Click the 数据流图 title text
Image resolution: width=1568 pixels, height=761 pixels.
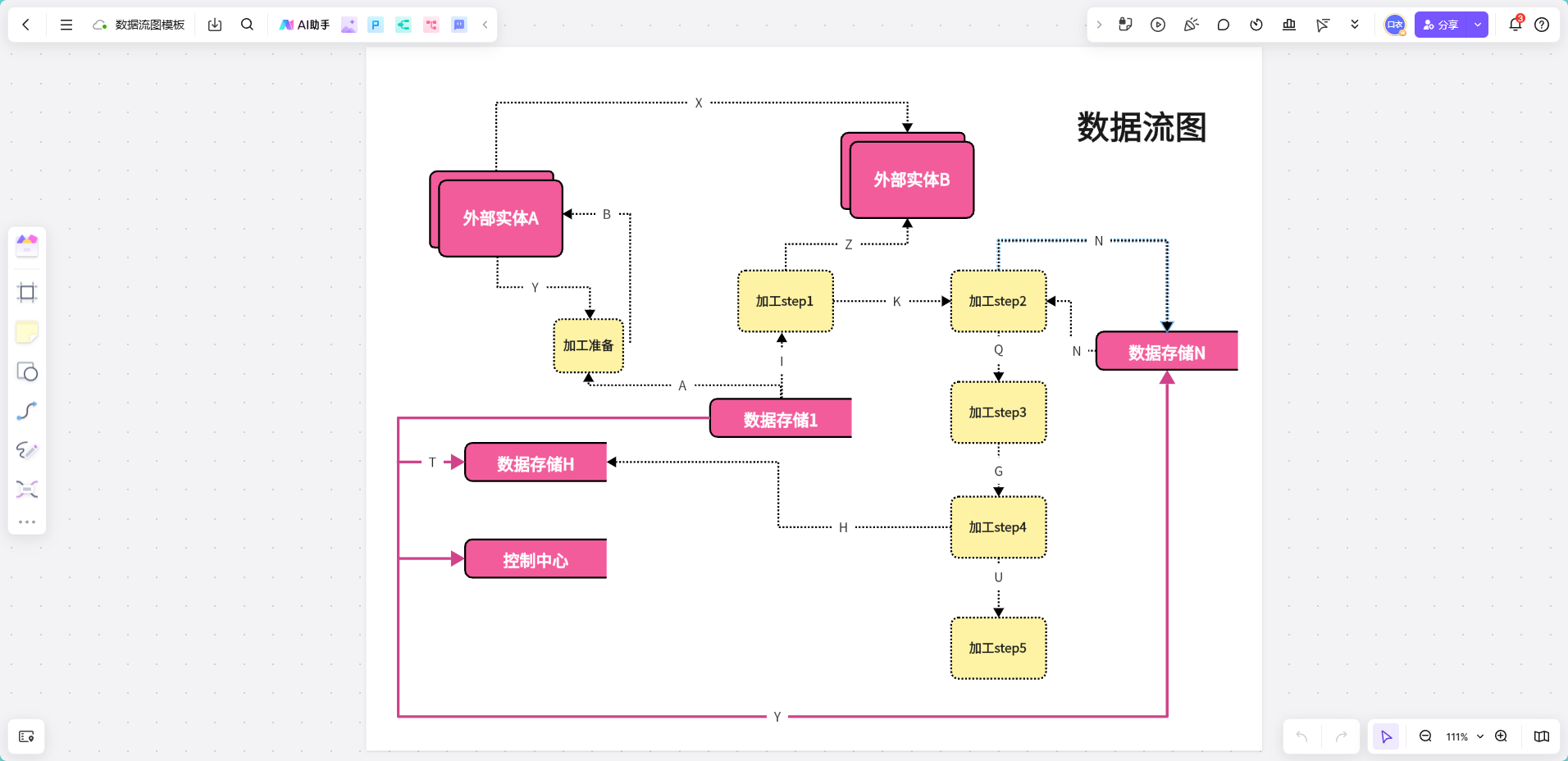[x=1142, y=127]
